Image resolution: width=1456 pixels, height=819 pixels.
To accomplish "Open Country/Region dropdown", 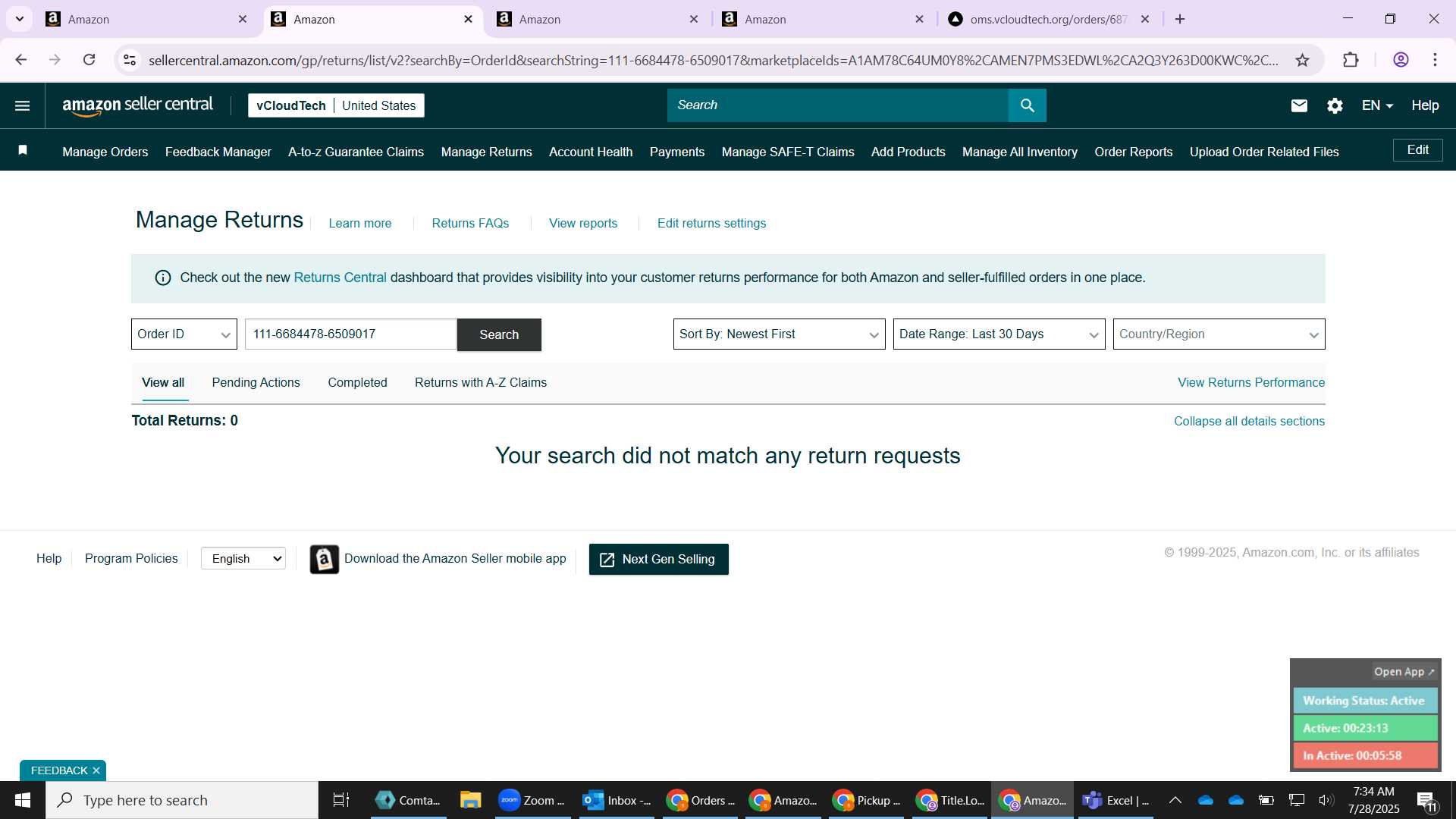I will (x=1219, y=334).
